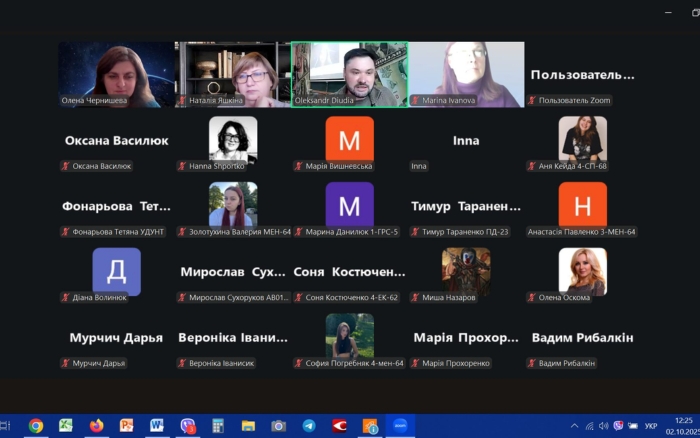This screenshot has height=438, width=700.
Task: Open Google Chrome from the taskbar
Action: click(36, 426)
